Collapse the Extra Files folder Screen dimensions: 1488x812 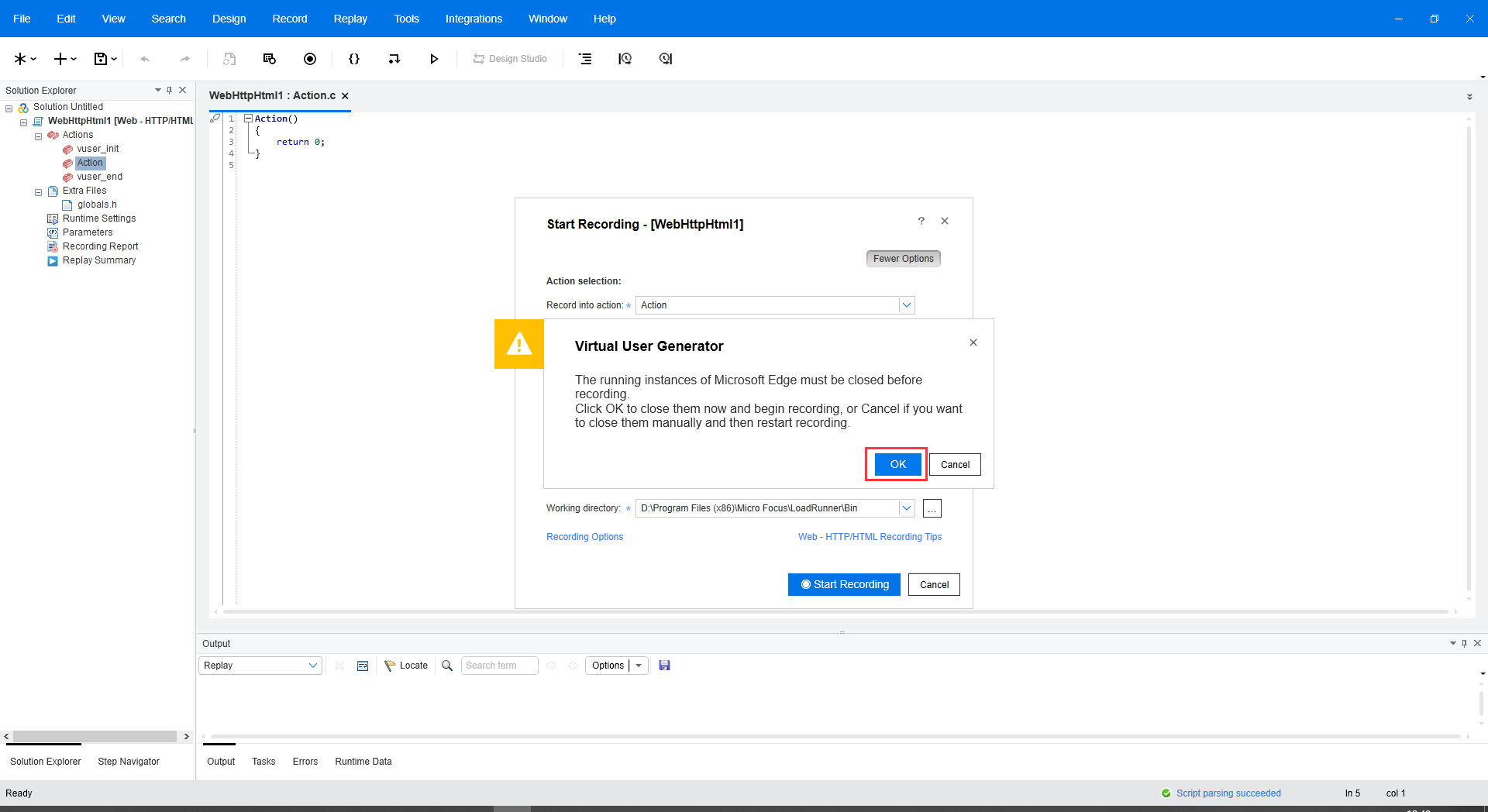(x=39, y=192)
